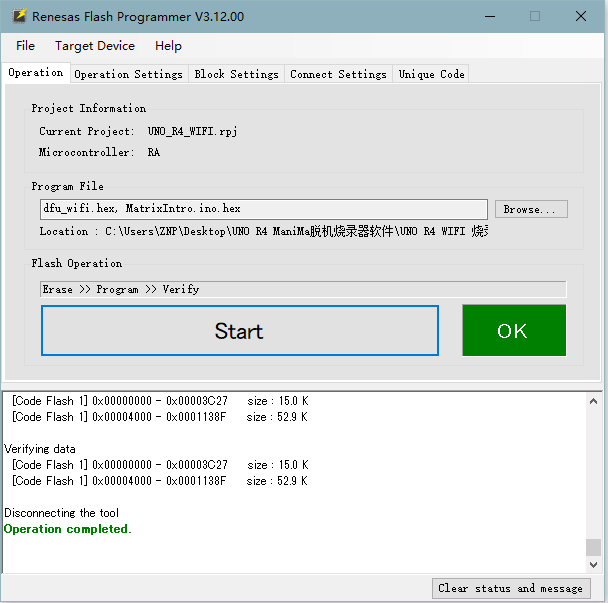Image resolution: width=608 pixels, height=603 pixels.
Task: Open the File menu
Action: pyautogui.click(x=25, y=46)
